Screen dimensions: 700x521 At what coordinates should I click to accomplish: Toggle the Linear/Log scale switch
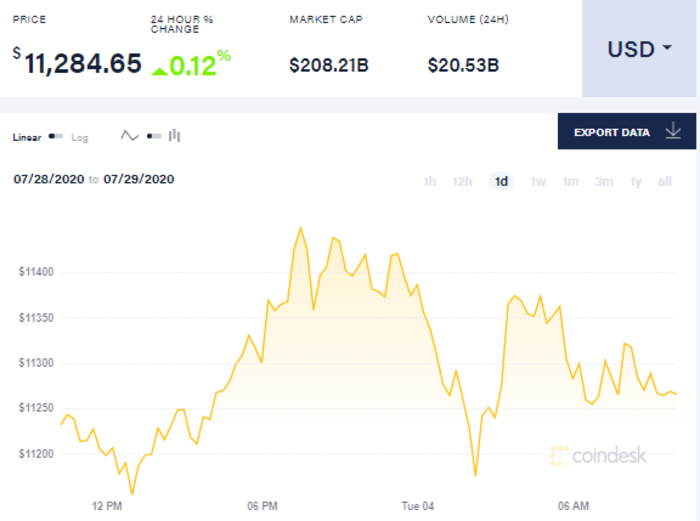56,137
